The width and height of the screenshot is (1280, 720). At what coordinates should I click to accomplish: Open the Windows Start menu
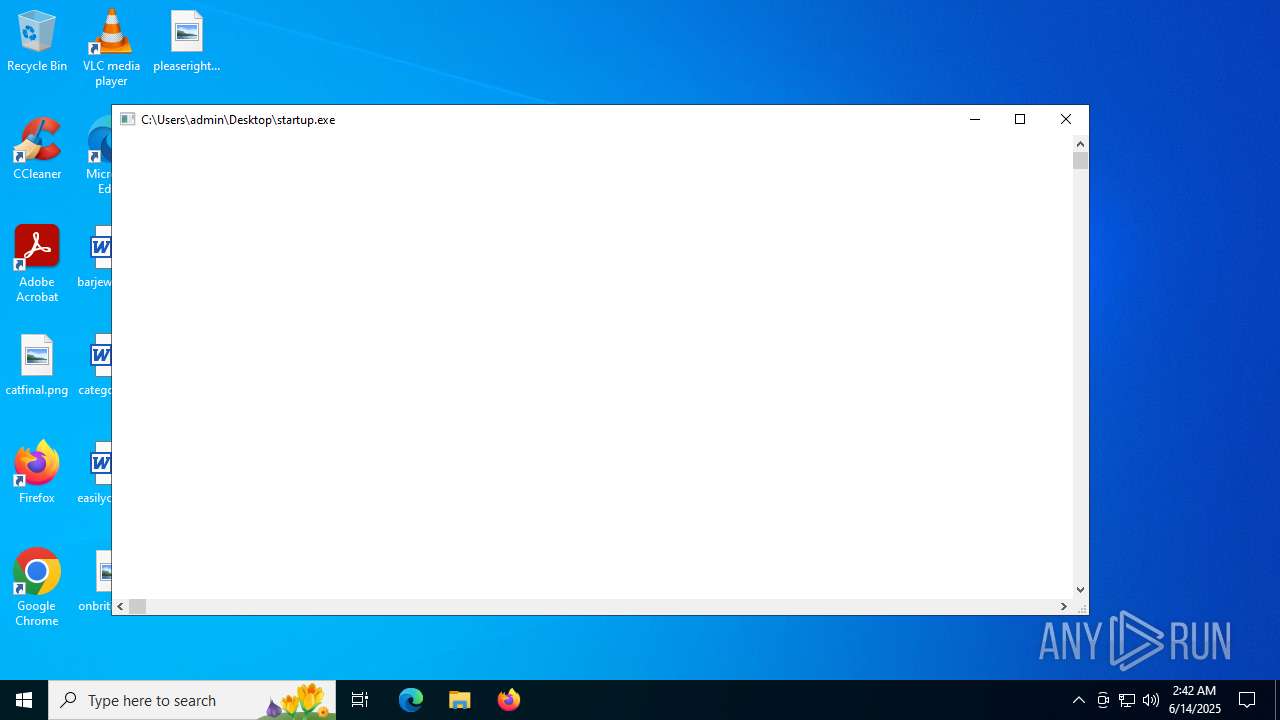24,700
